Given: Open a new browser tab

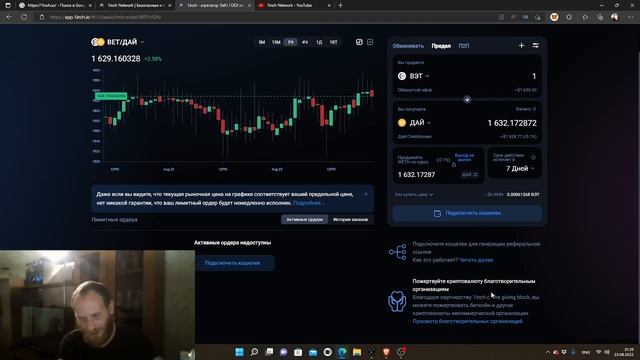Looking at the screenshot, I should pyautogui.click(x=340, y=5).
